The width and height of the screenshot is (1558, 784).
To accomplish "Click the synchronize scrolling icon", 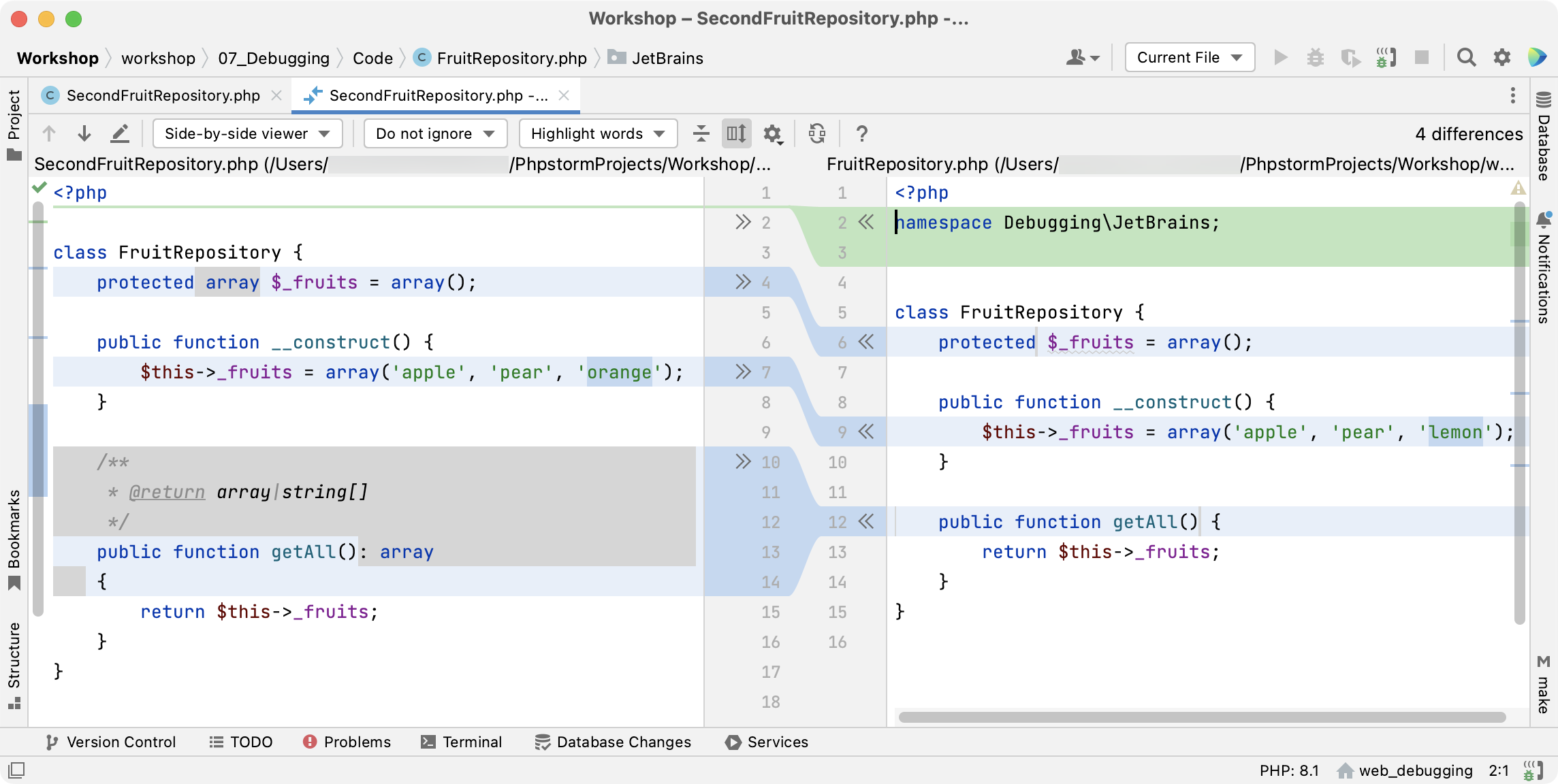I will tap(737, 134).
